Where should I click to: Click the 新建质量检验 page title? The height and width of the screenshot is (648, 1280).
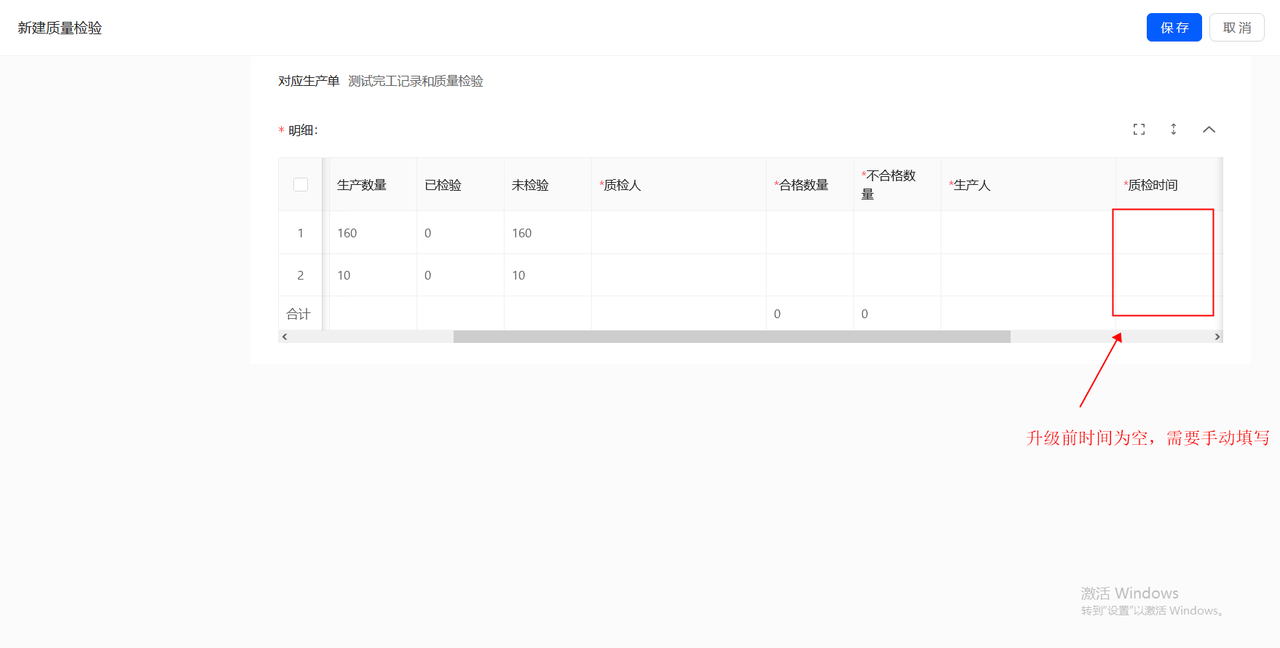pyautogui.click(x=60, y=28)
